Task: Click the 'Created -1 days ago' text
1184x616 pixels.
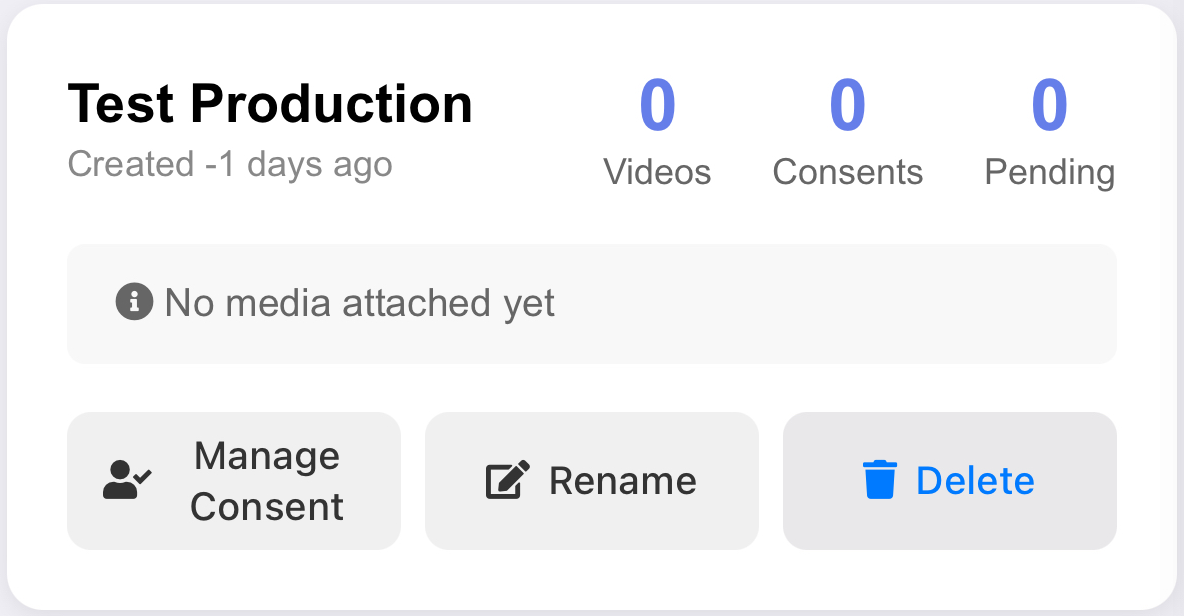Action: tap(230, 164)
